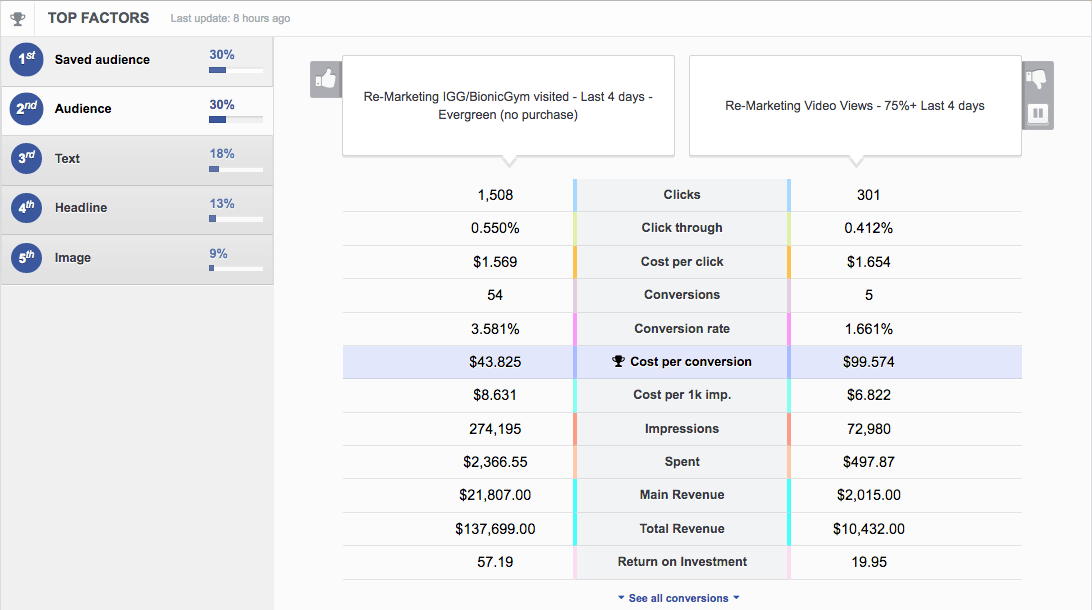
Task: Click the 5th rank badge
Action: click(26, 258)
